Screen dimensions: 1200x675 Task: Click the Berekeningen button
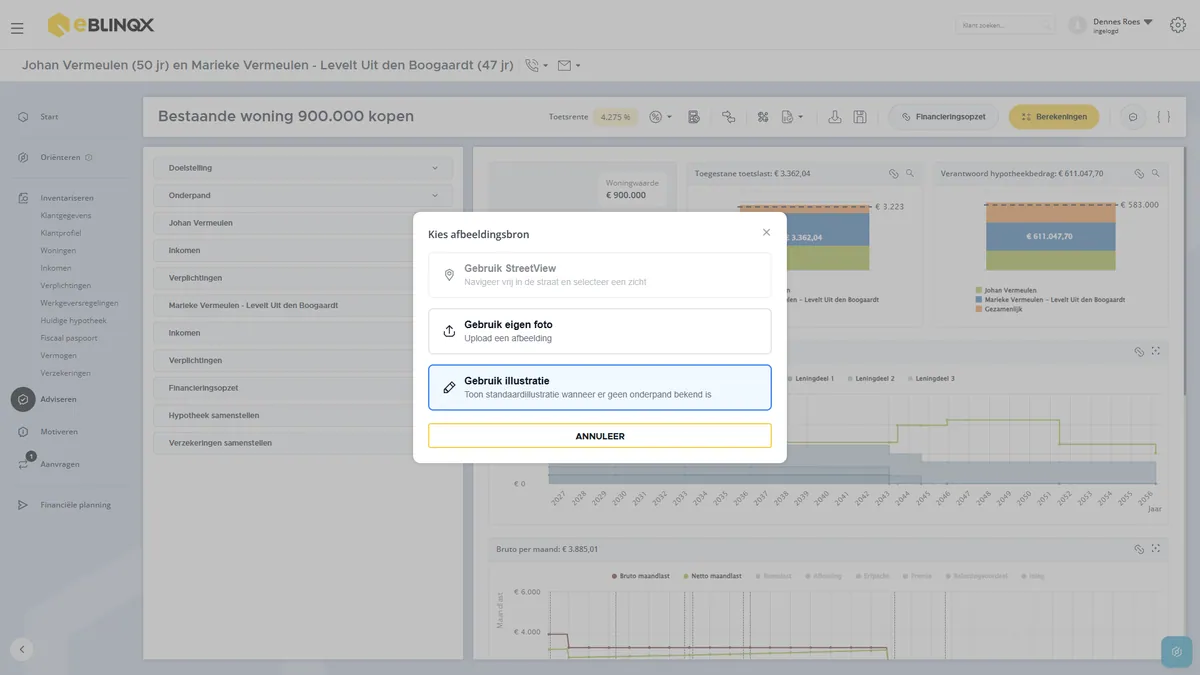pyautogui.click(x=1054, y=117)
